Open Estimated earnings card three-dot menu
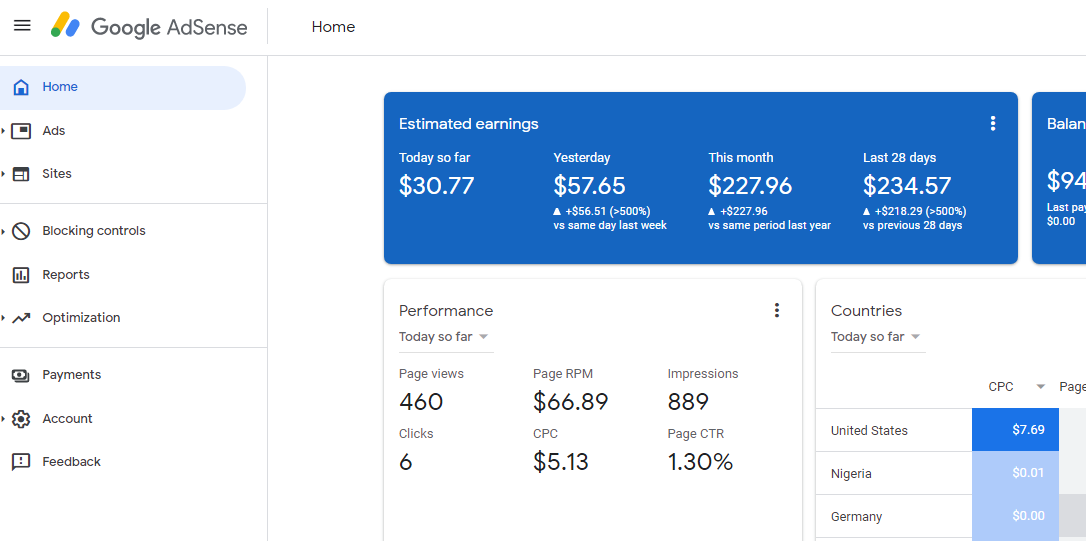Screen dimensions: 1086x541 (x=992, y=124)
